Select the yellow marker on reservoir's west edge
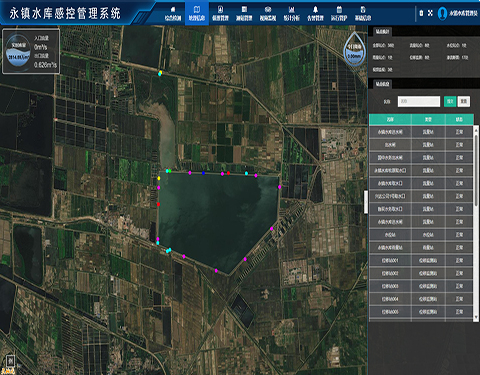This screenshot has height=375, width=480. click(159, 178)
